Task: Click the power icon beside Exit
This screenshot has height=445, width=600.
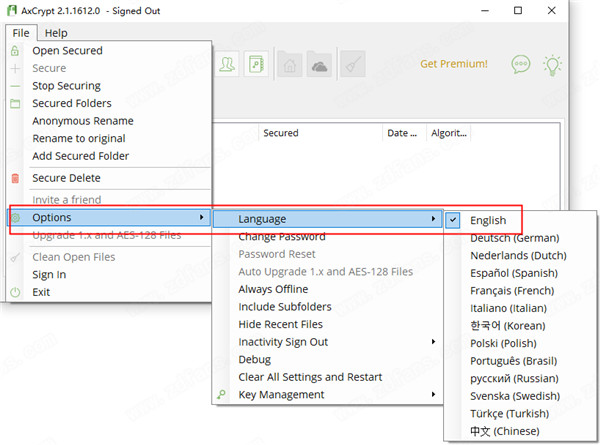Action: 15,292
